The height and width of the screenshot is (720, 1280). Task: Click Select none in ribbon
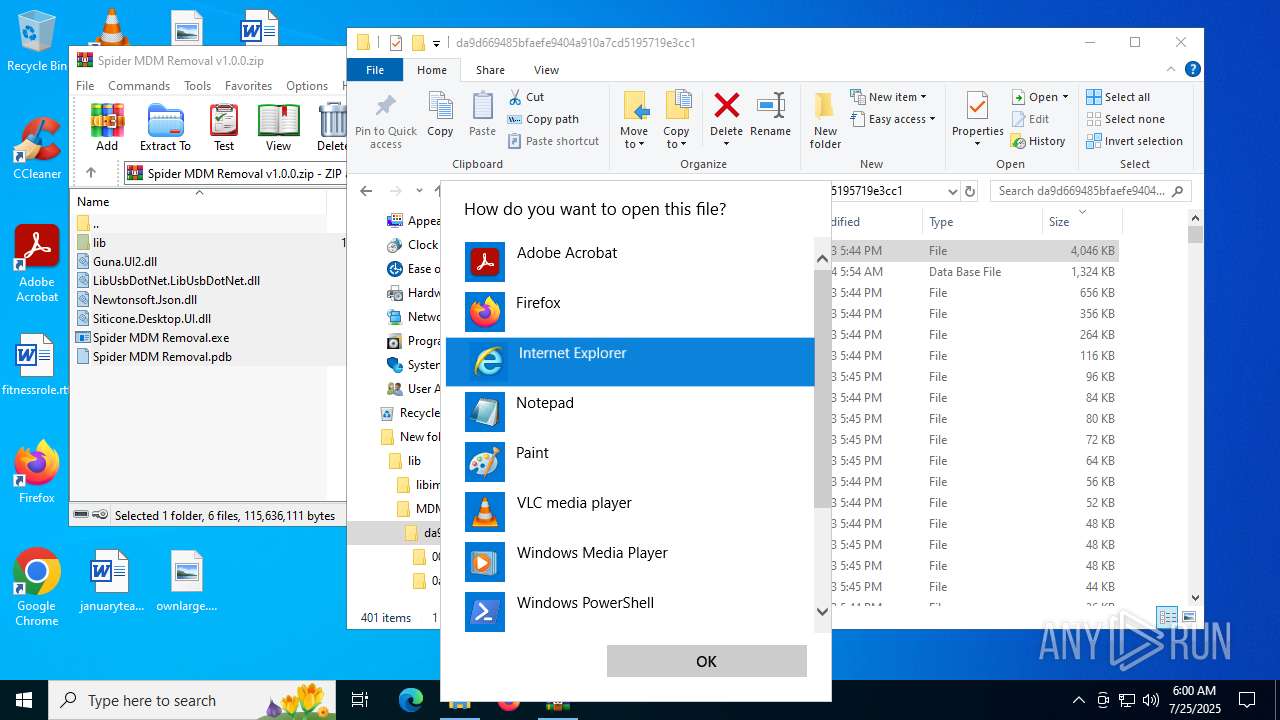tap(1125, 119)
